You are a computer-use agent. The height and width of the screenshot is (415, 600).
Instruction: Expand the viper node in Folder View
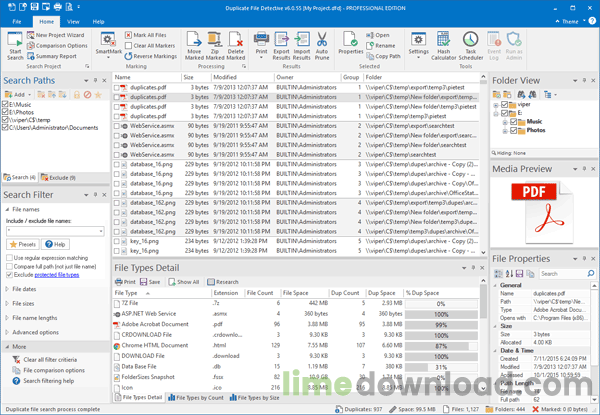[496, 105]
